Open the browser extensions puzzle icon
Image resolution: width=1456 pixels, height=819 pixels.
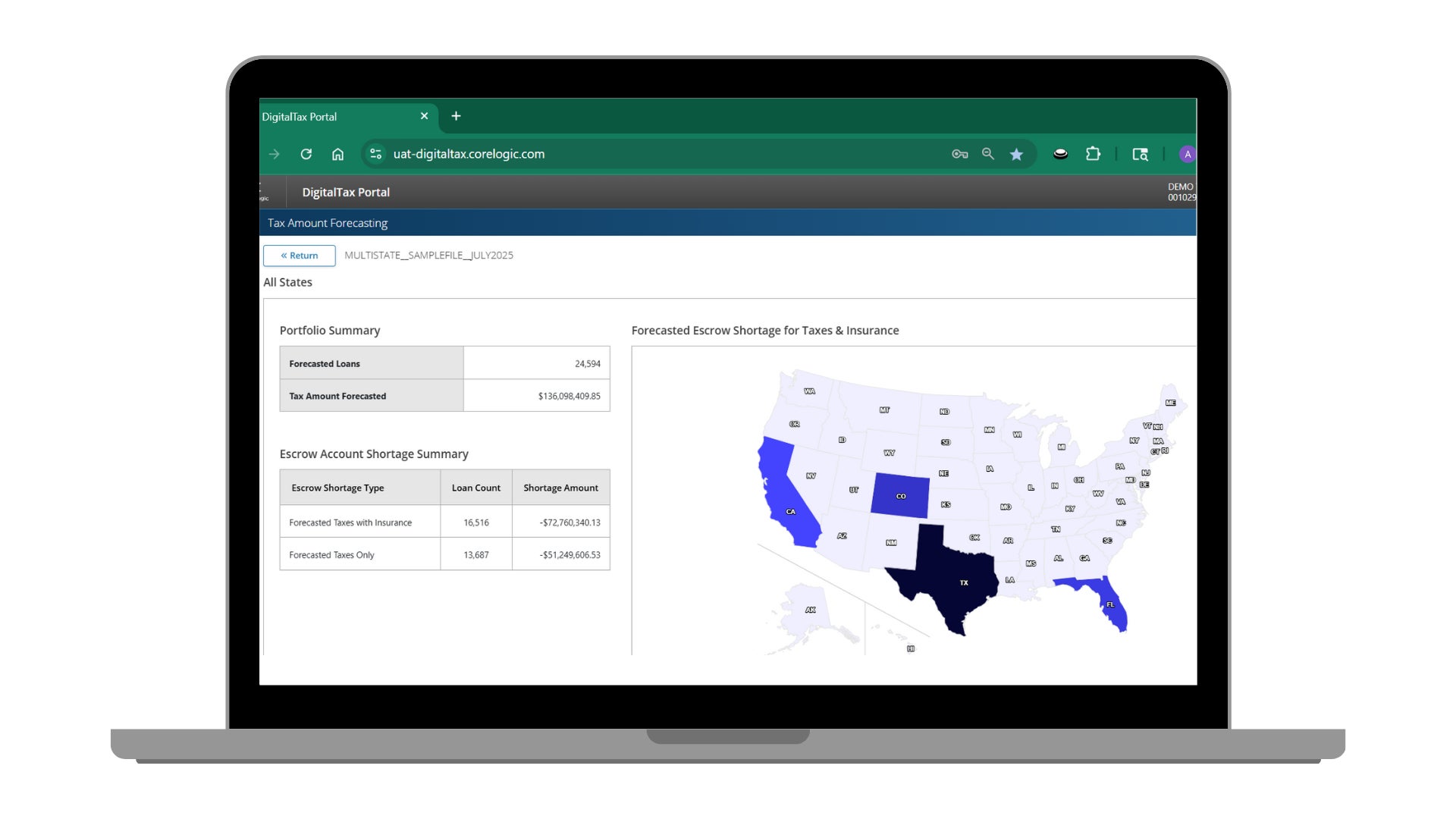point(1093,154)
